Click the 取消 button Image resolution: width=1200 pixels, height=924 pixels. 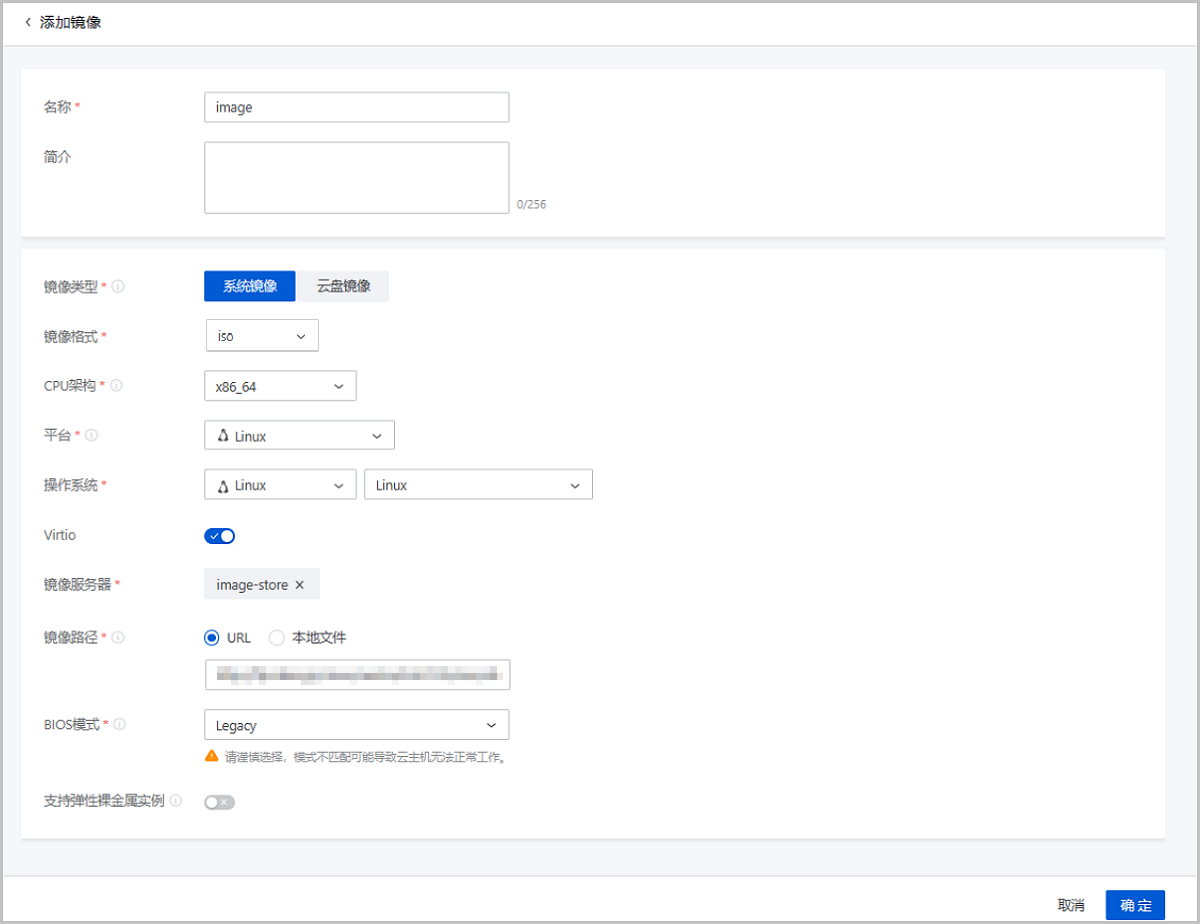(x=1071, y=905)
